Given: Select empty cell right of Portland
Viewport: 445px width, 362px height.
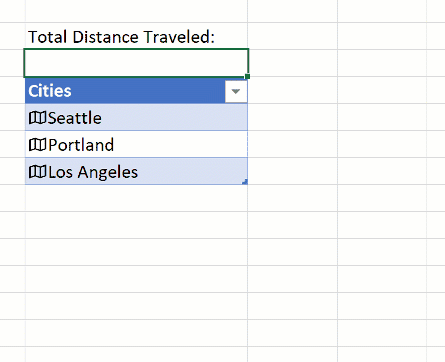Looking at the screenshot, I should (292, 144).
